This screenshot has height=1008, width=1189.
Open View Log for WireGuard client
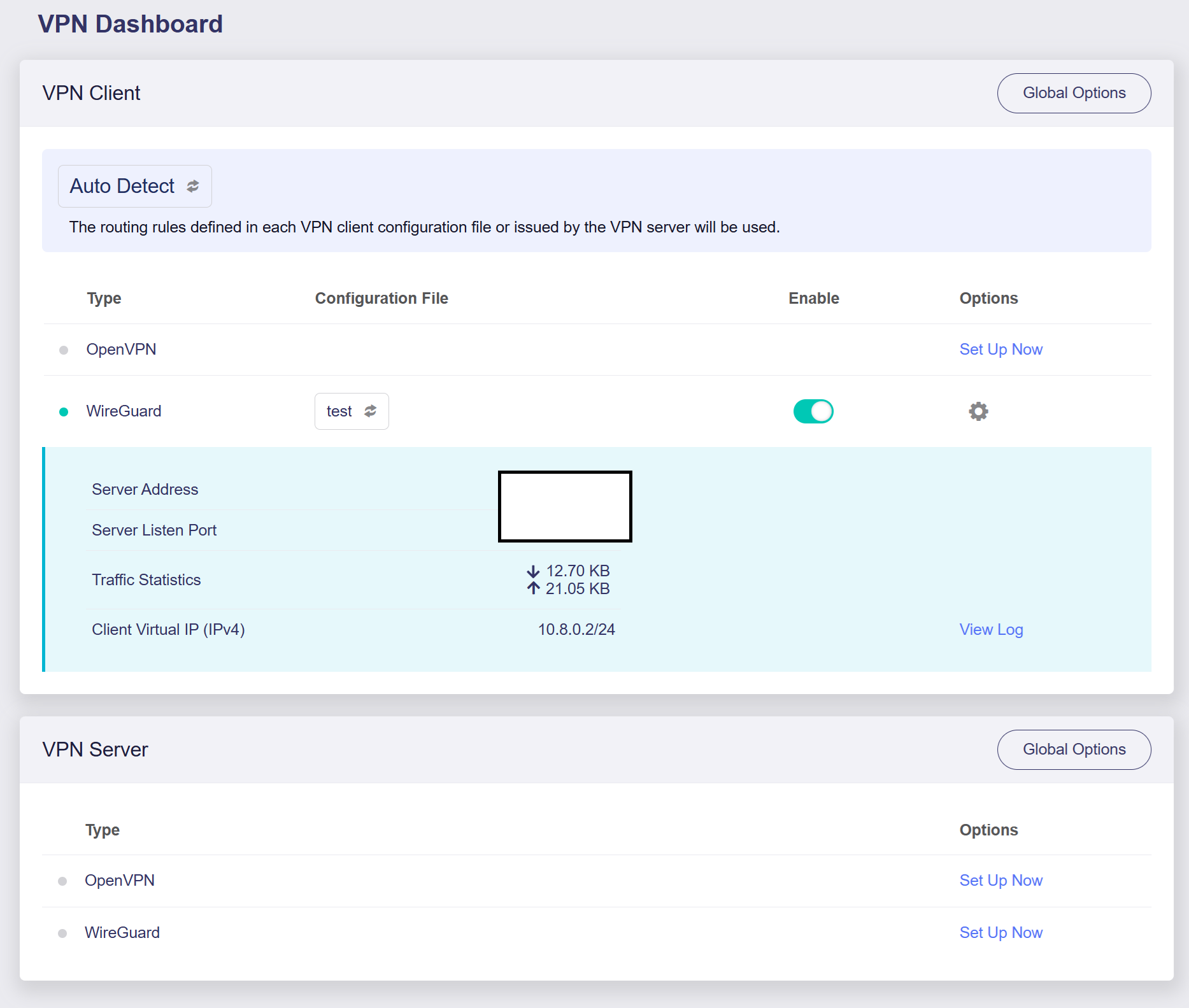pyautogui.click(x=991, y=630)
